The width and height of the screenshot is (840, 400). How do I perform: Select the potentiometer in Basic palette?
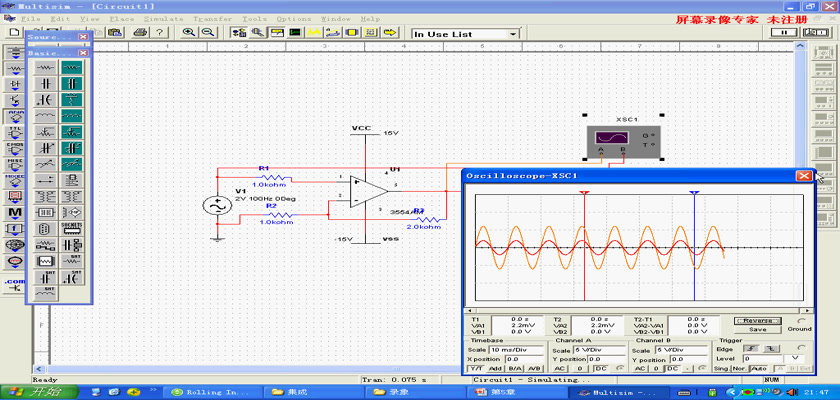pos(46,132)
